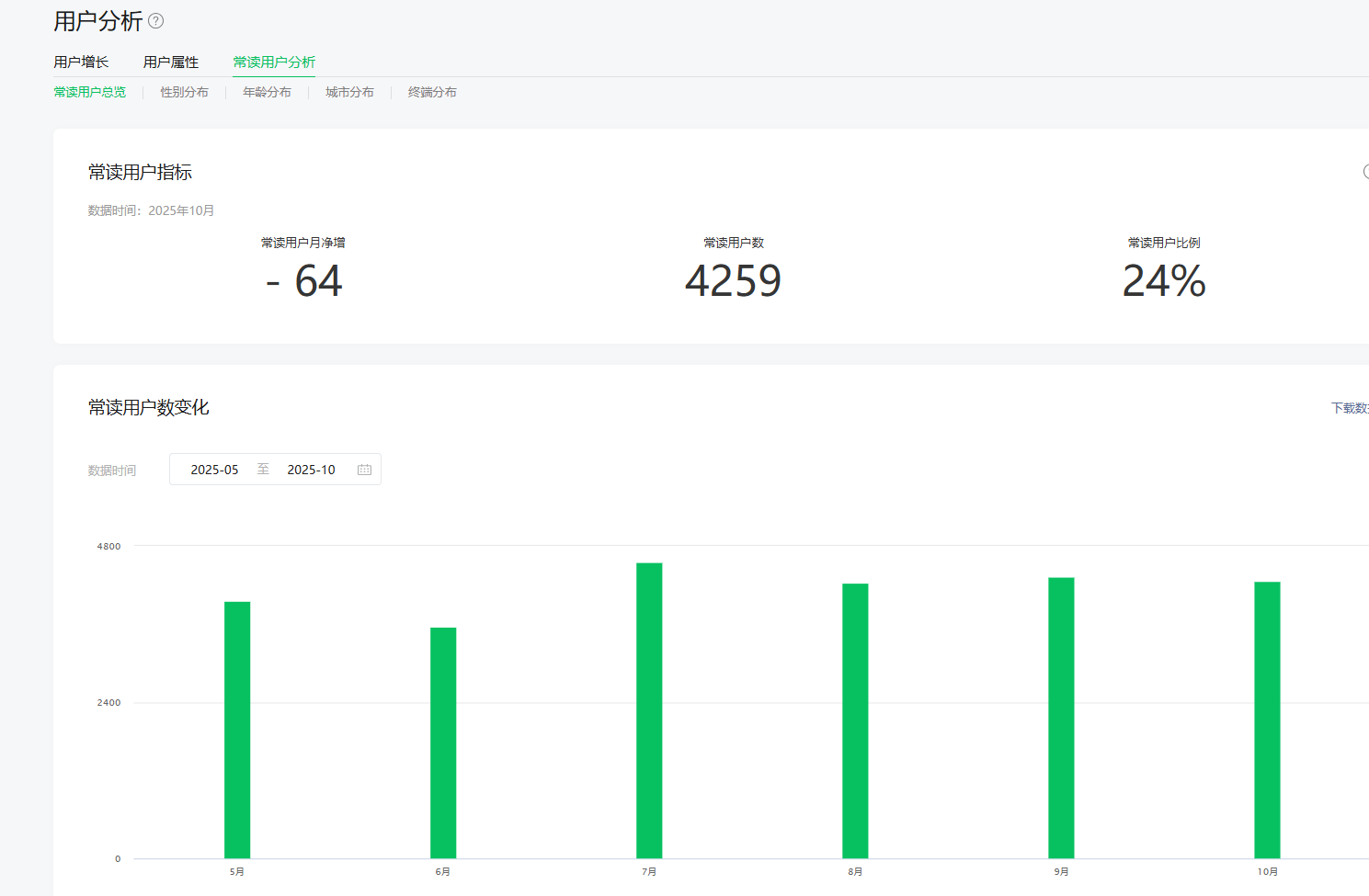1369x896 pixels.
Task: Click the info icon in 常读用户指标 card
Action: point(1365,172)
